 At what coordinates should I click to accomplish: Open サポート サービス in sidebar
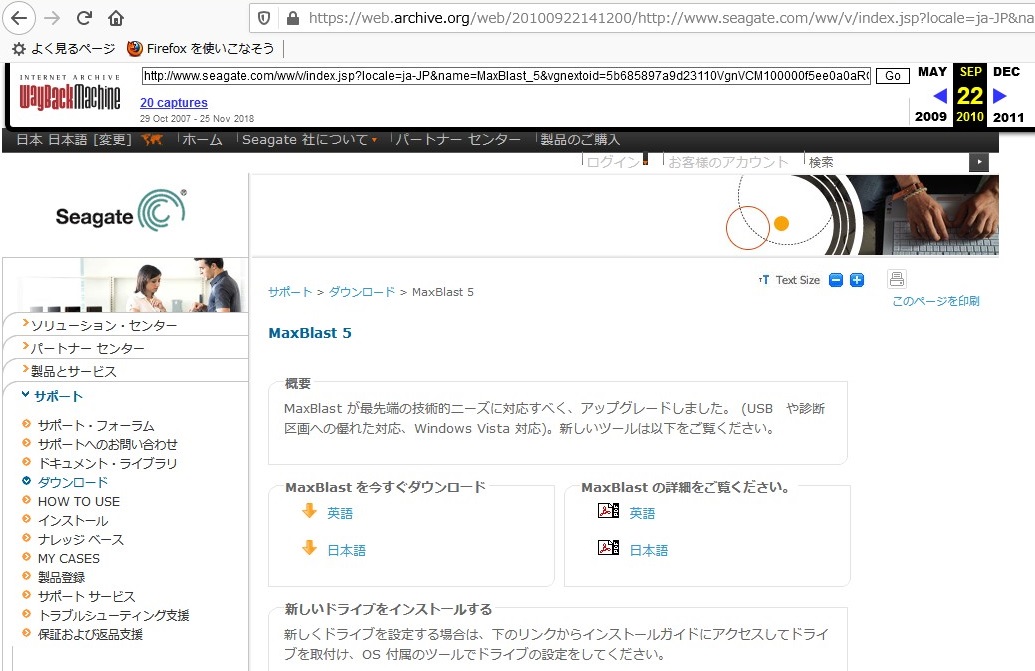pyautogui.click(x=86, y=596)
